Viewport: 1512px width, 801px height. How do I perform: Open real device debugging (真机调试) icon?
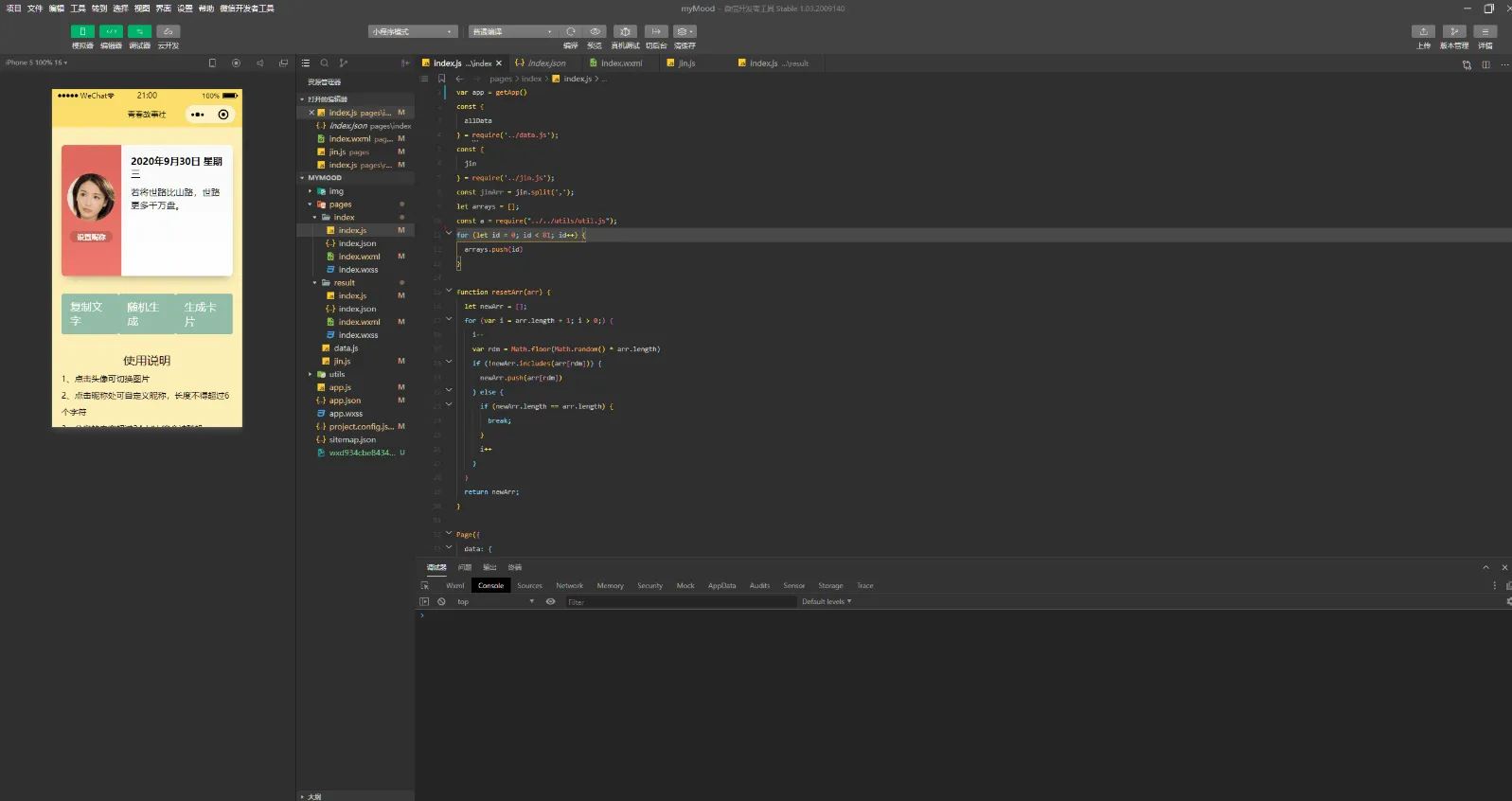point(625,31)
